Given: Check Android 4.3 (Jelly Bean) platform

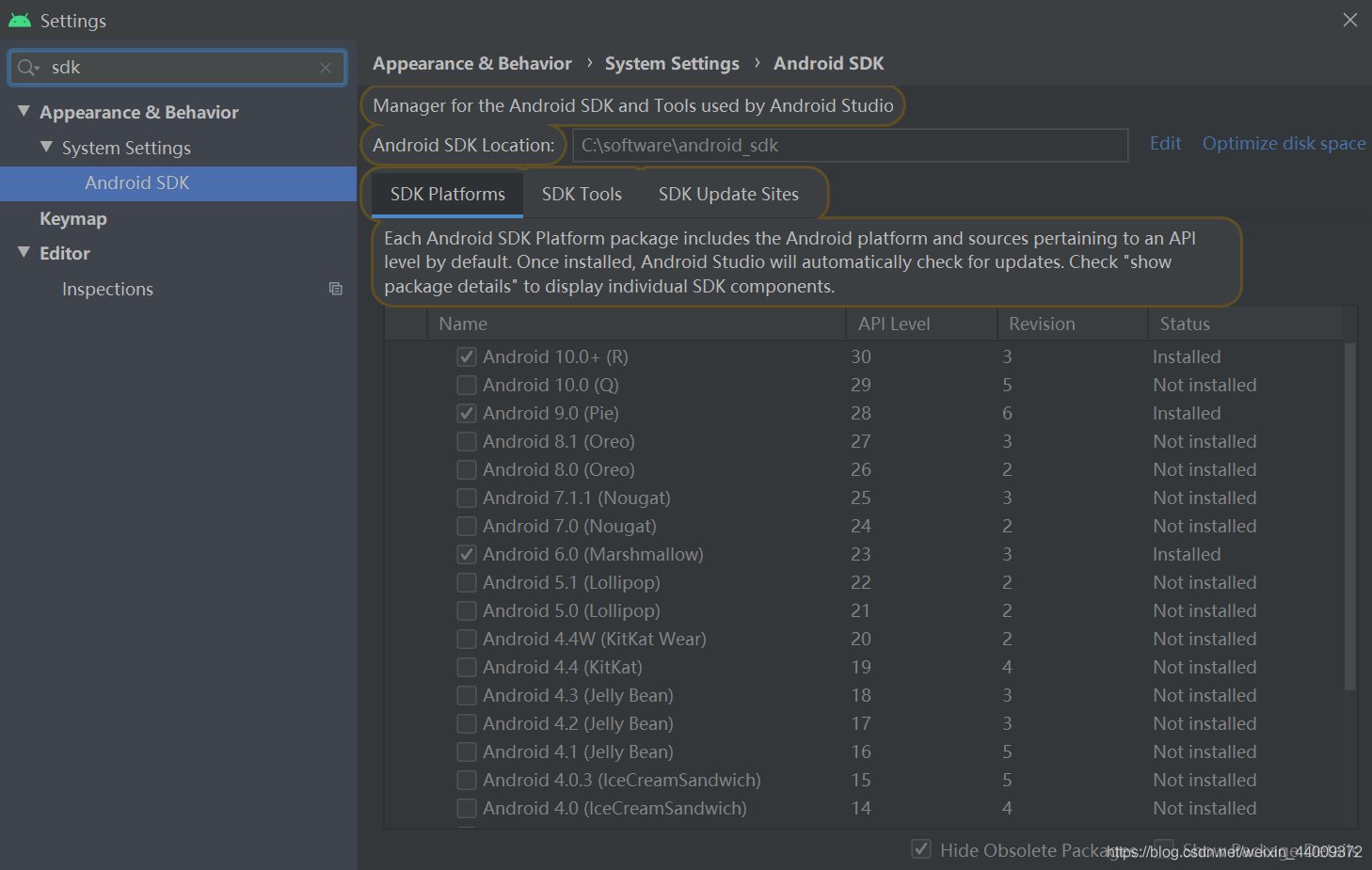Looking at the screenshot, I should pyautogui.click(x=467, y=696).
